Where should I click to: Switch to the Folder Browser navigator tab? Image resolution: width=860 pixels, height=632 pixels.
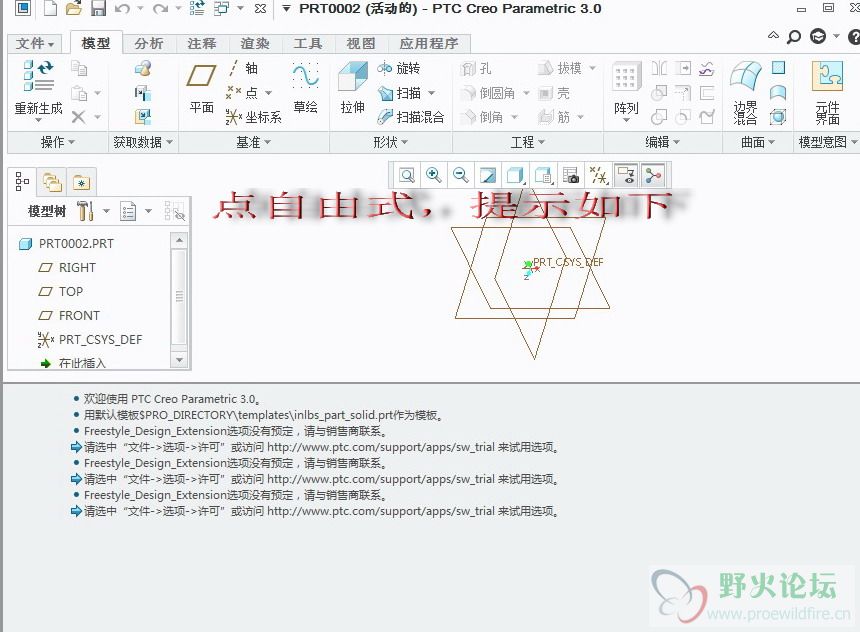[x=52, y=182]
